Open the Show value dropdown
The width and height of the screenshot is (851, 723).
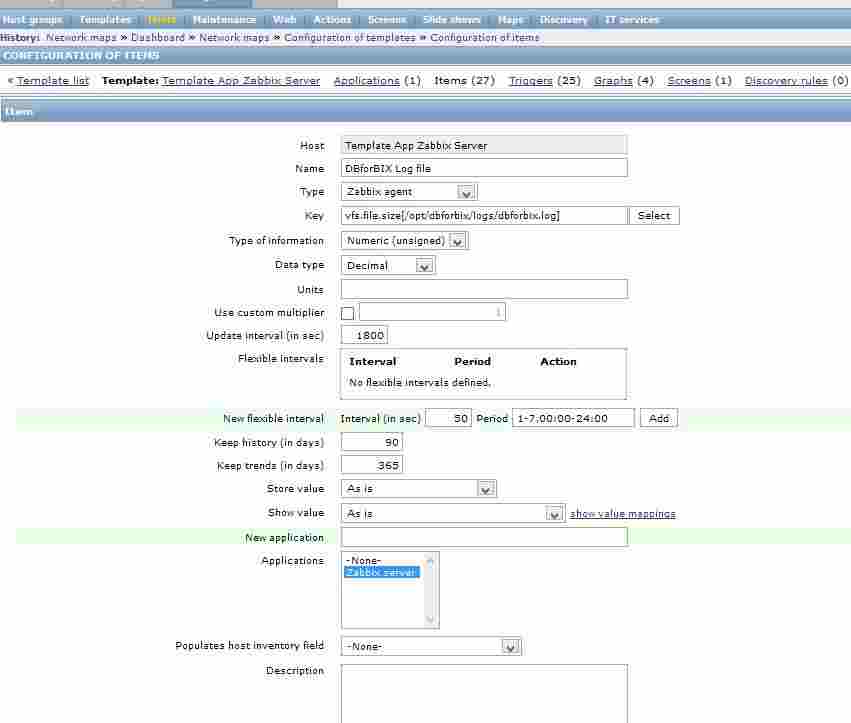point(453,513)
